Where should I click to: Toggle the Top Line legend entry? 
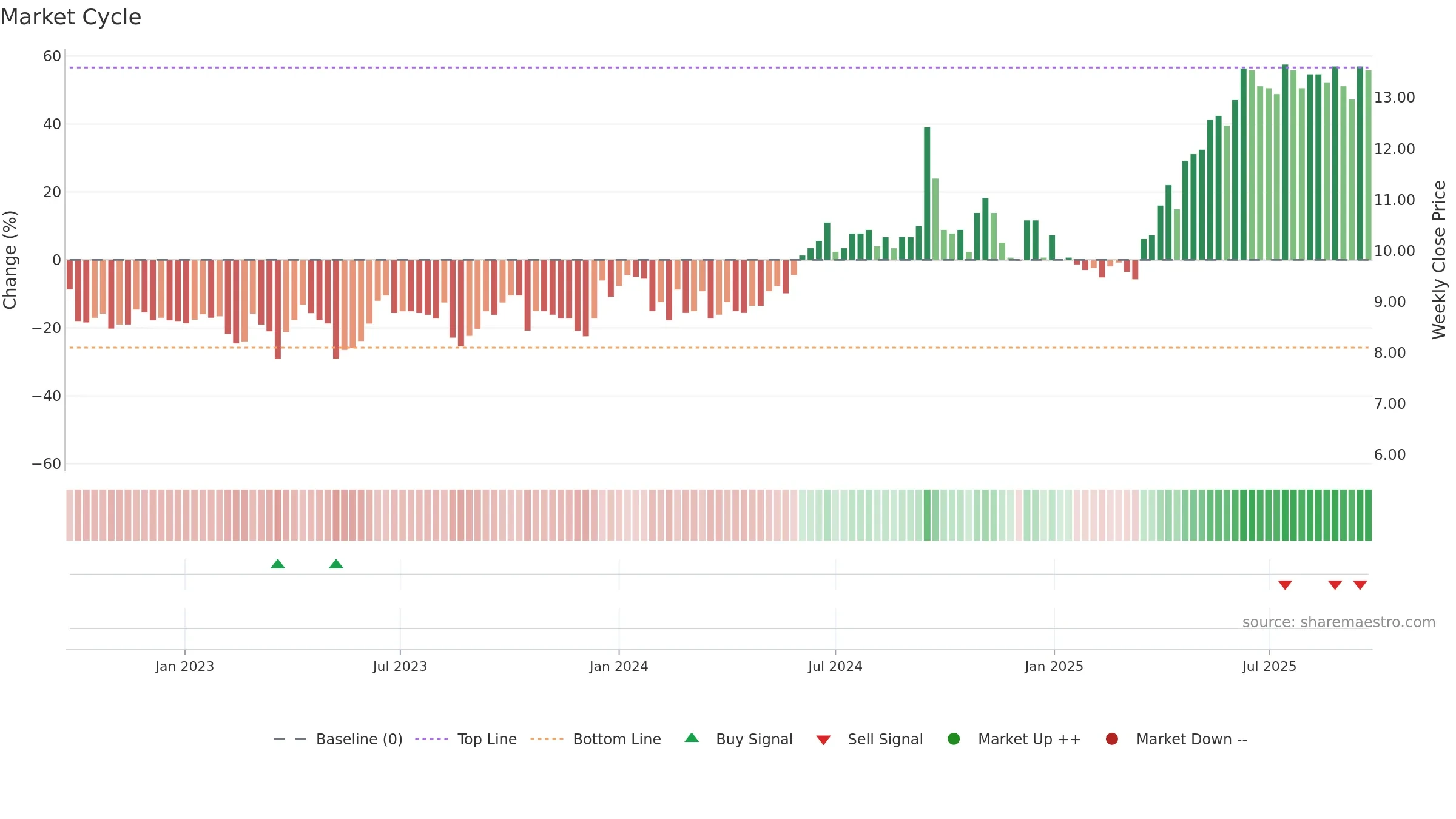pyautogui.click(x=466, y=739)
